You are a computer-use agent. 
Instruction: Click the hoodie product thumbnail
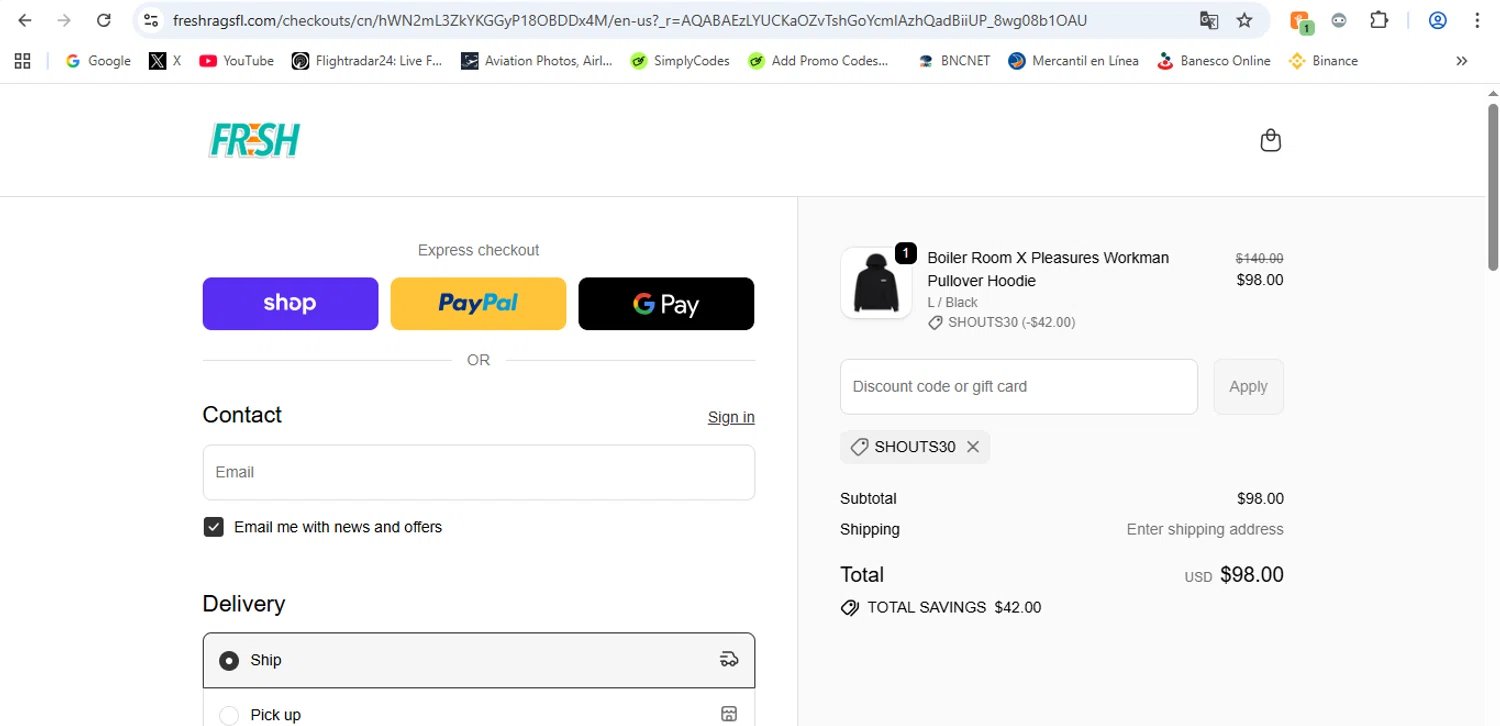click(x=876, y=283)
